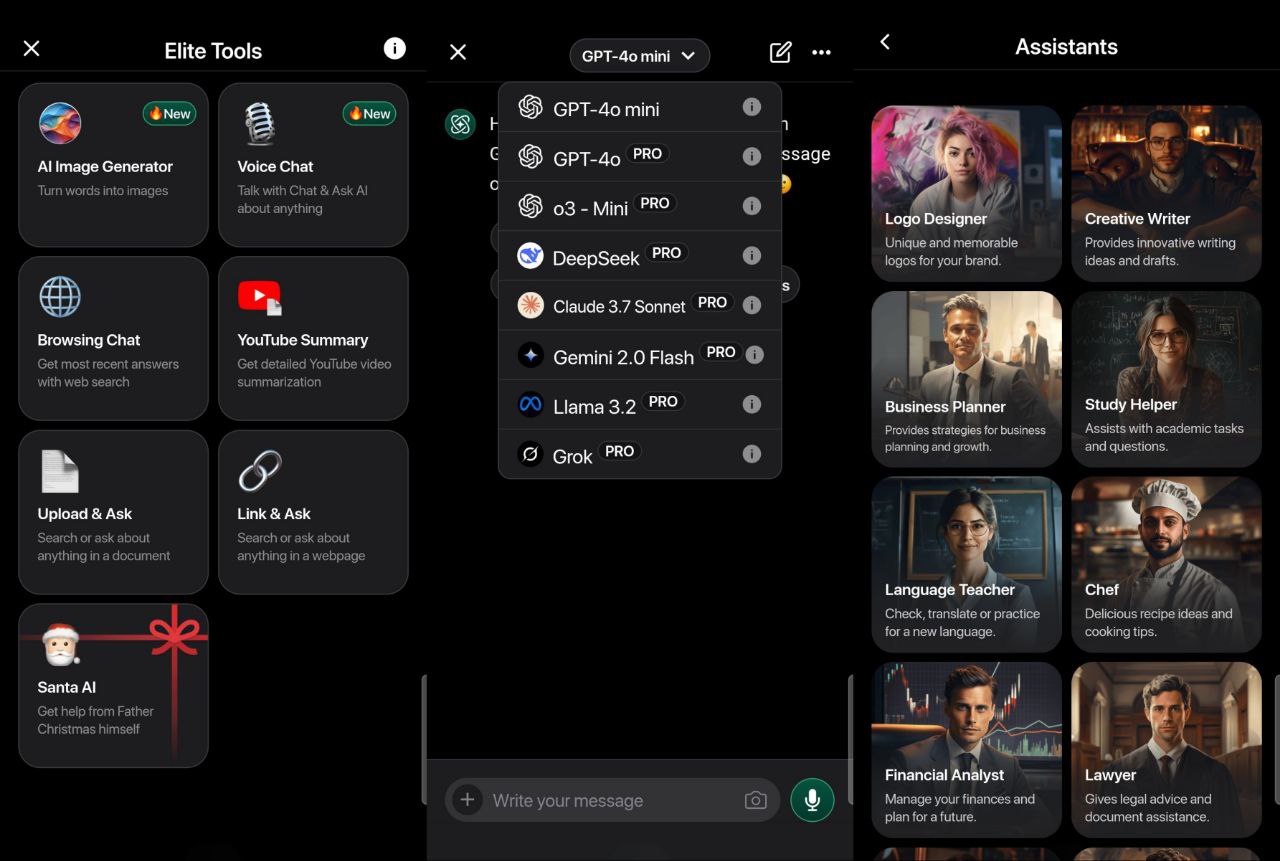Open the Study Helper assistant
The width and height of the screenshot is (1280, 861).
click(1166, 379)
